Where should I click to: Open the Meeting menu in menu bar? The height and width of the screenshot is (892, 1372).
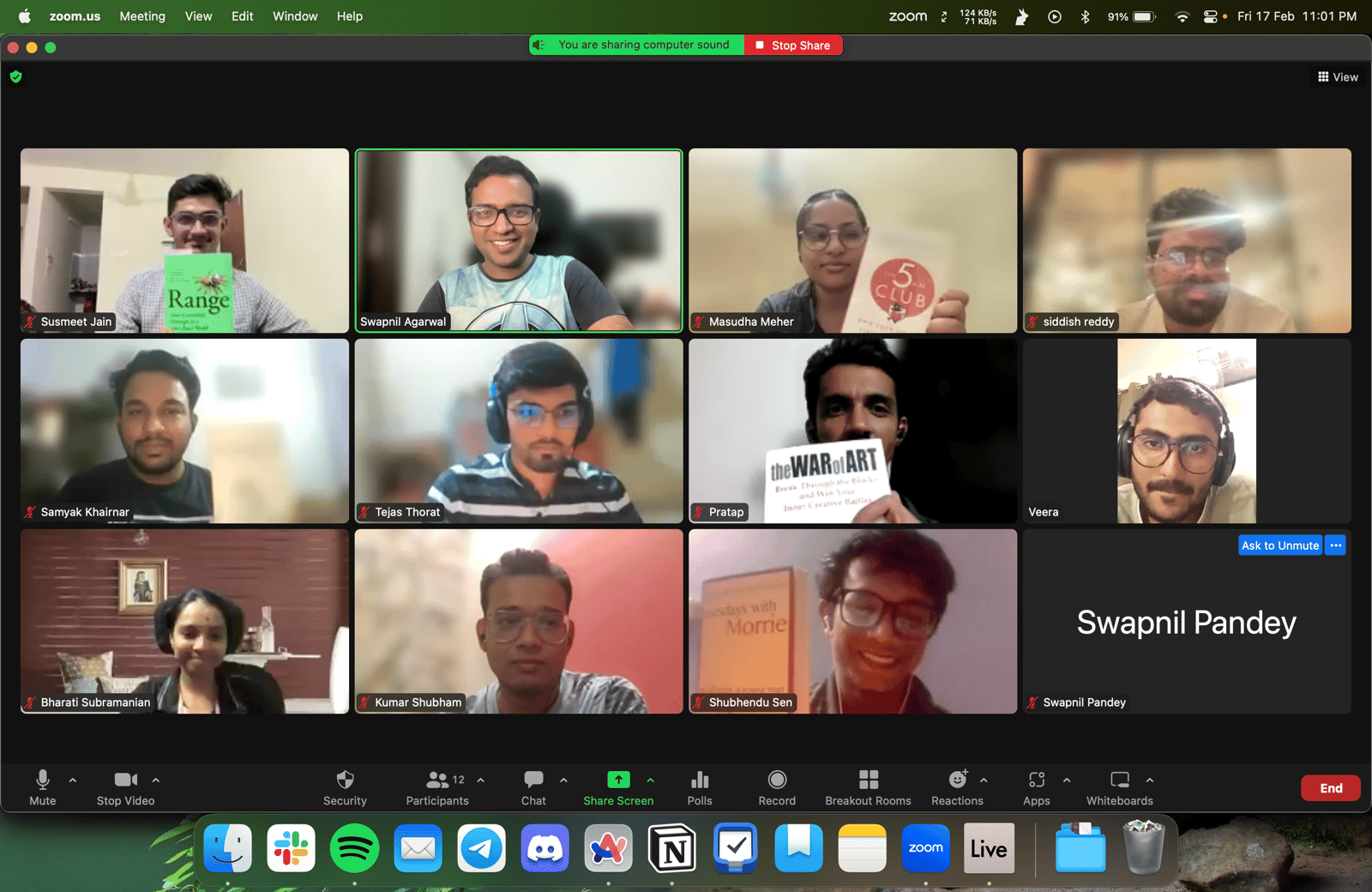(142, 16)
